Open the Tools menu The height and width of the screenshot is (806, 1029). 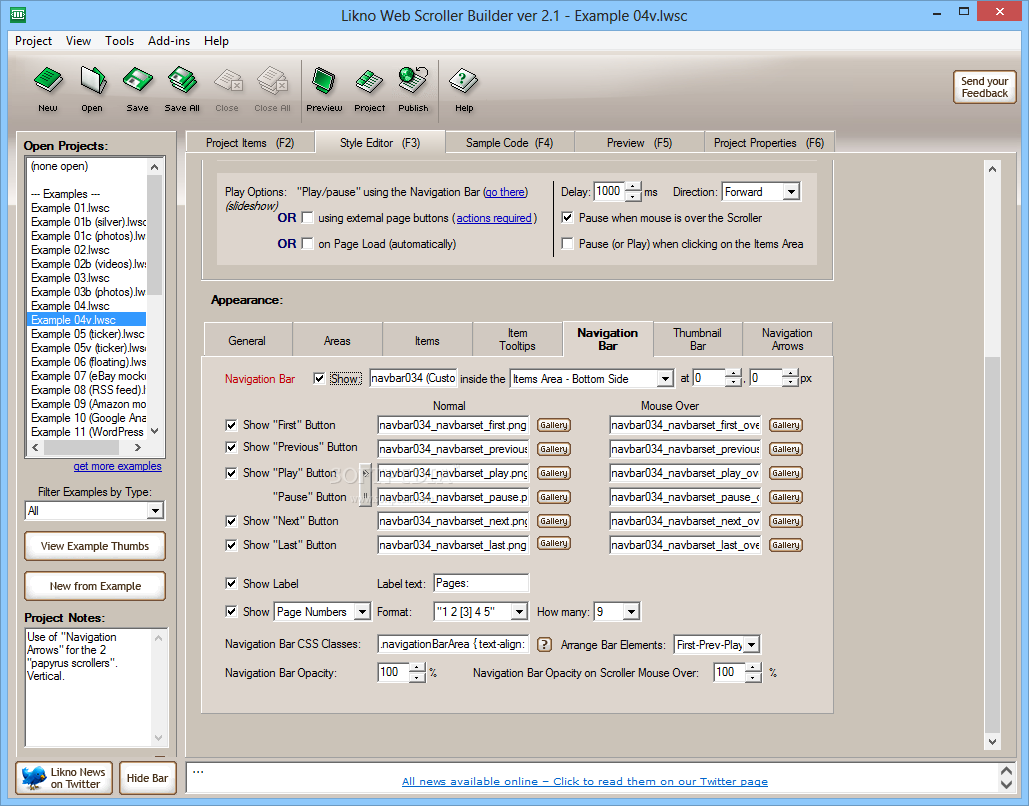119,41
